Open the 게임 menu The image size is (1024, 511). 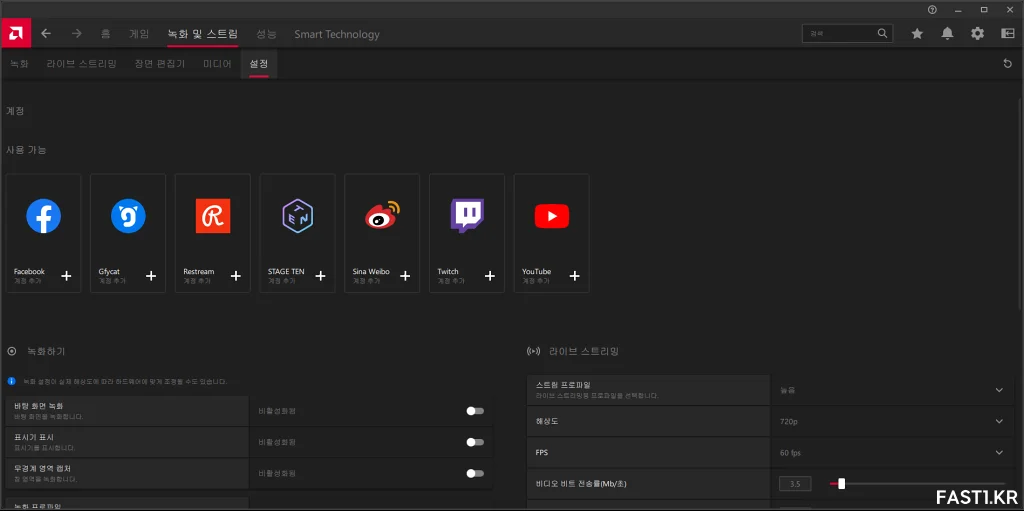tap(139, 34)
